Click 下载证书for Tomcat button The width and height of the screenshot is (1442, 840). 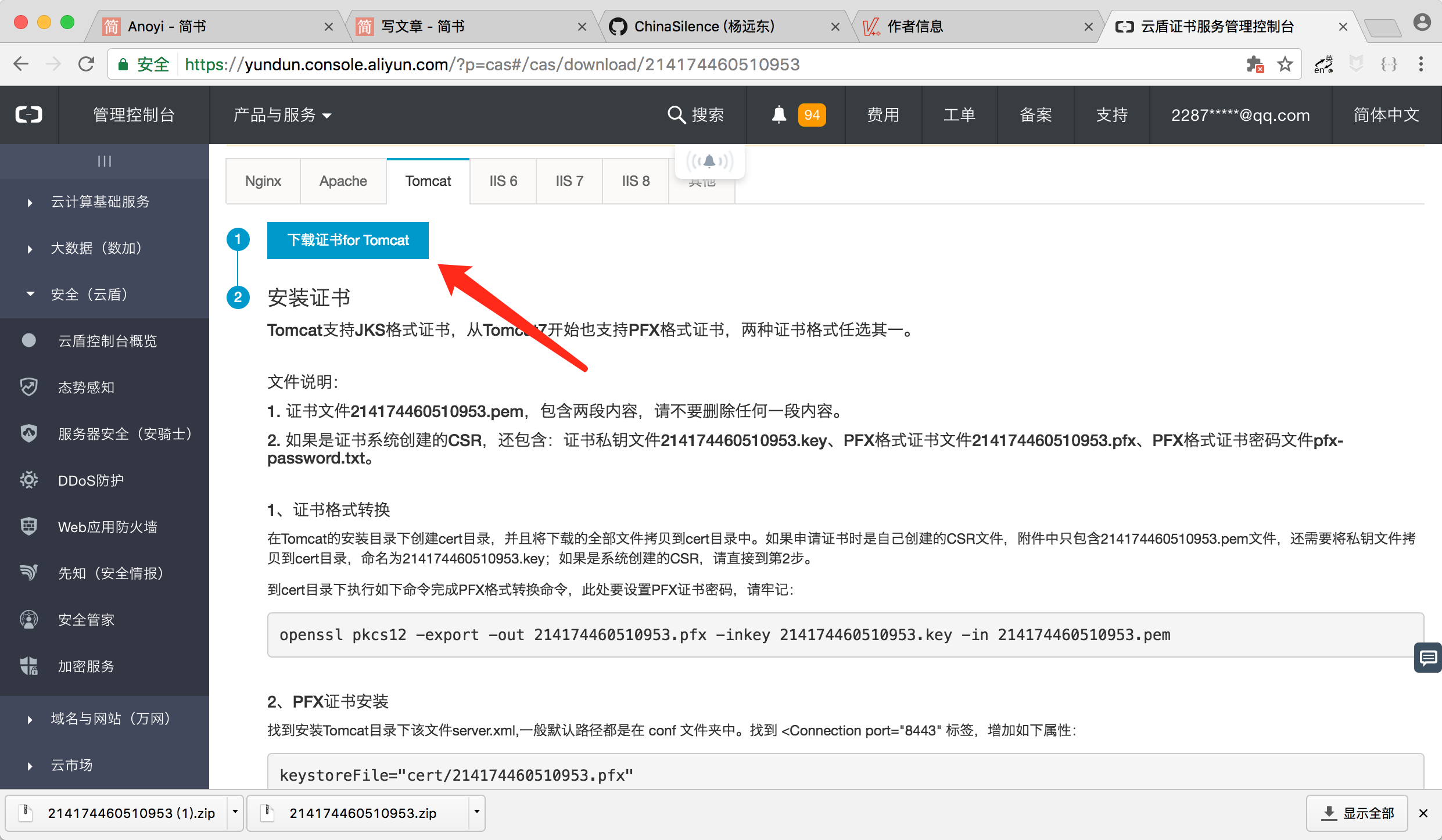[x=348, y=239]
